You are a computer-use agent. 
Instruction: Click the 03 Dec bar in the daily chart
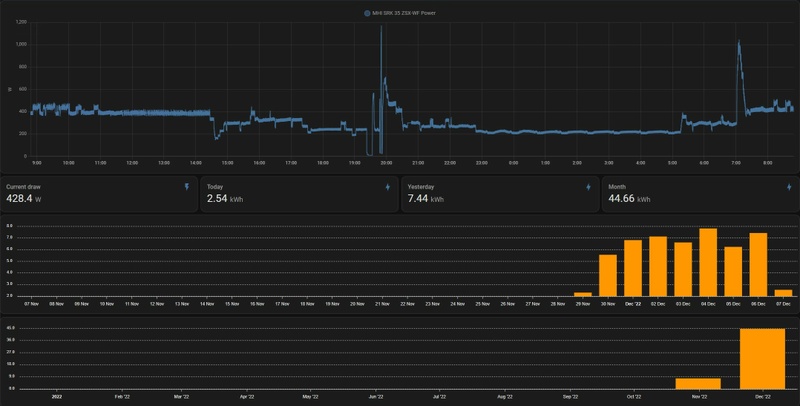tap(683, 269)
